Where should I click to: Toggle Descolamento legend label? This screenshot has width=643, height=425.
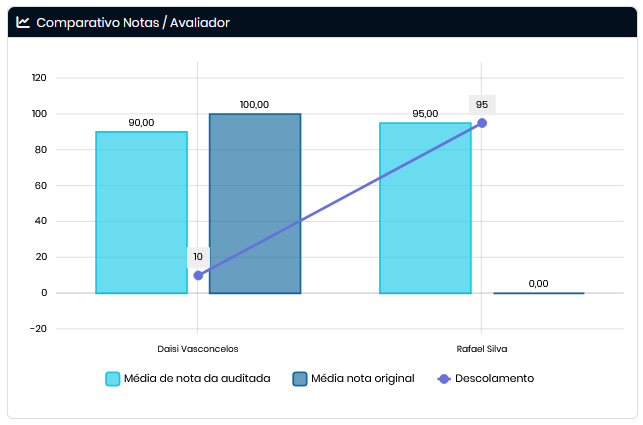tap(494, 379)
